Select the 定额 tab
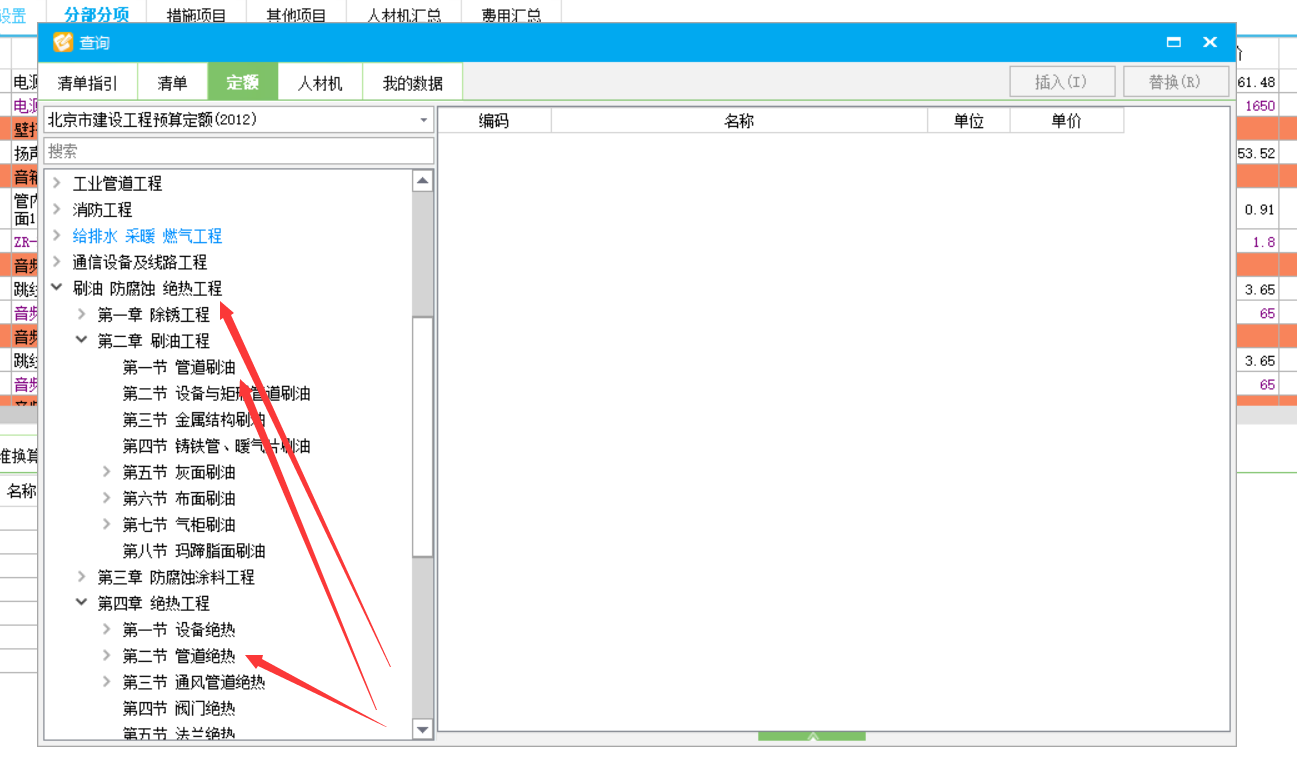 pos(242,83)
